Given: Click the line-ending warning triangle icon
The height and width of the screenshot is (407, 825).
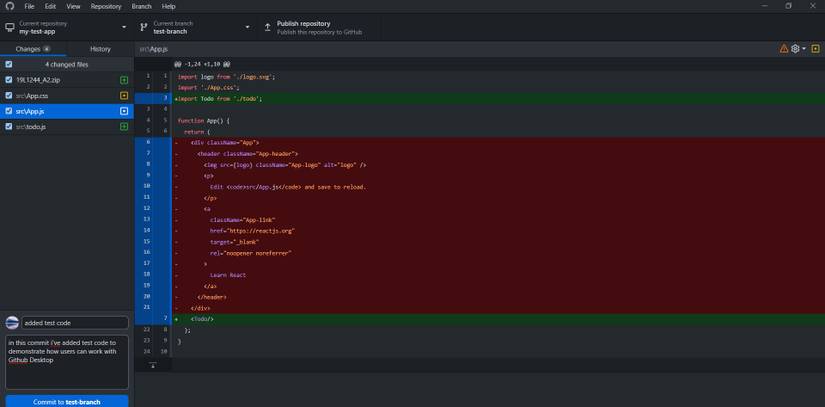Looking at the screenshot, I should click(784, 48).
